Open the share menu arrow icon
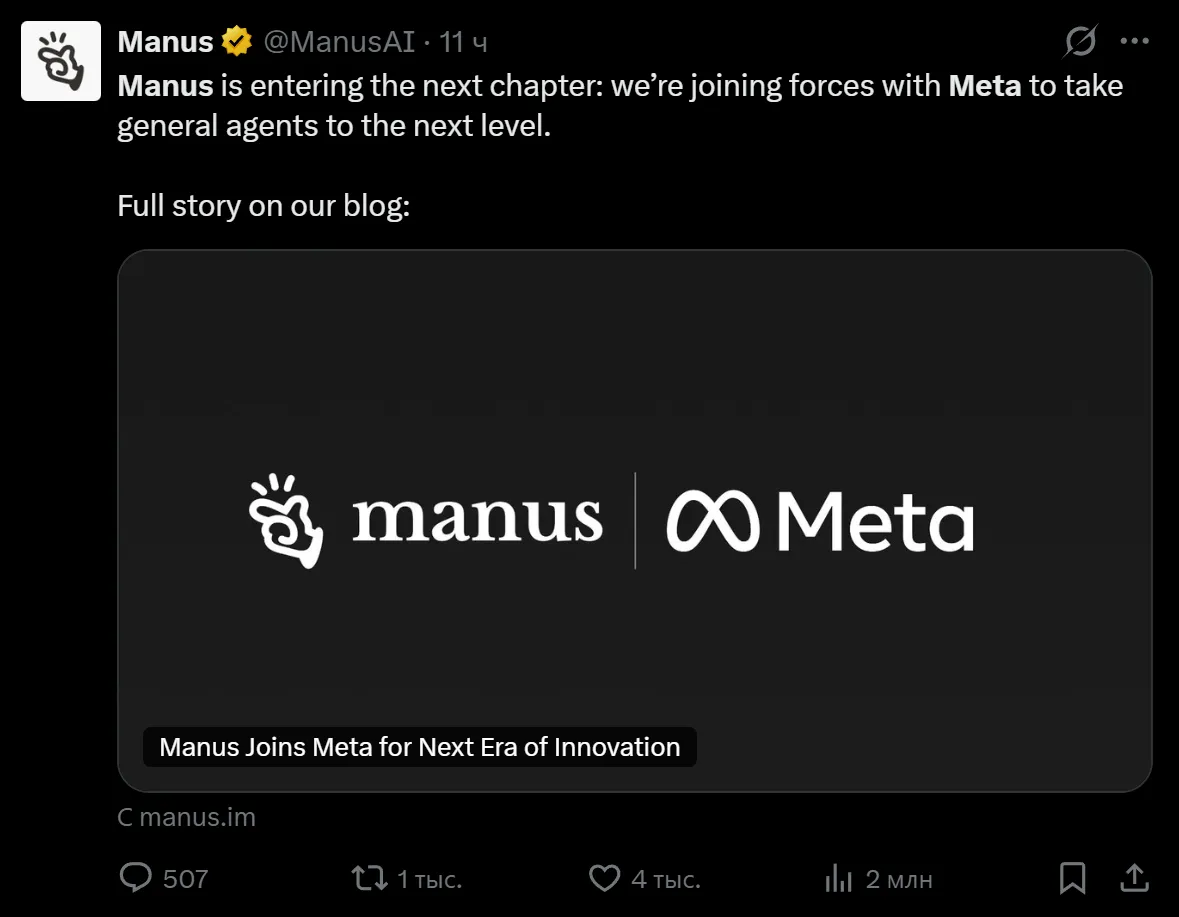Screen dimensions: 1179x917 tap(1134, 878)
